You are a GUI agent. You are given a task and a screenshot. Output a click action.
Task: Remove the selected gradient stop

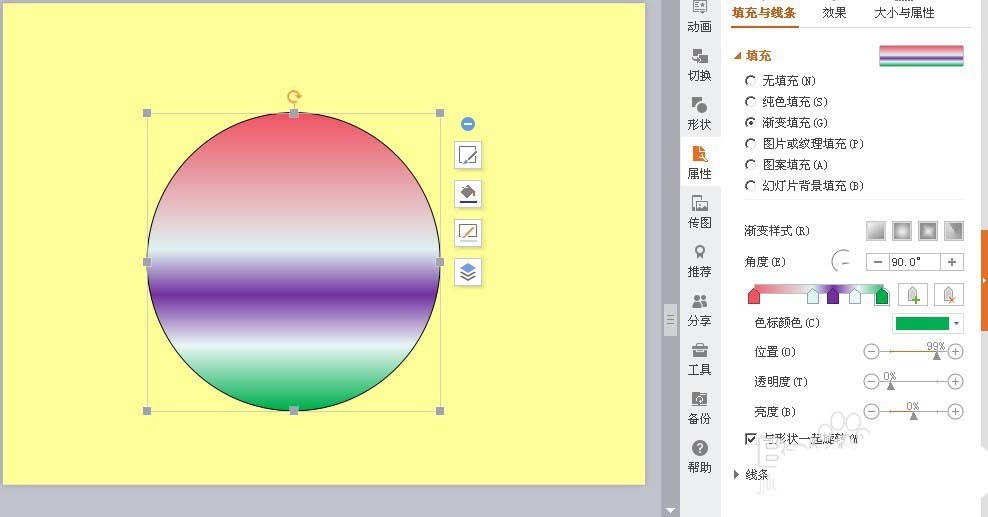click(949, 294)
